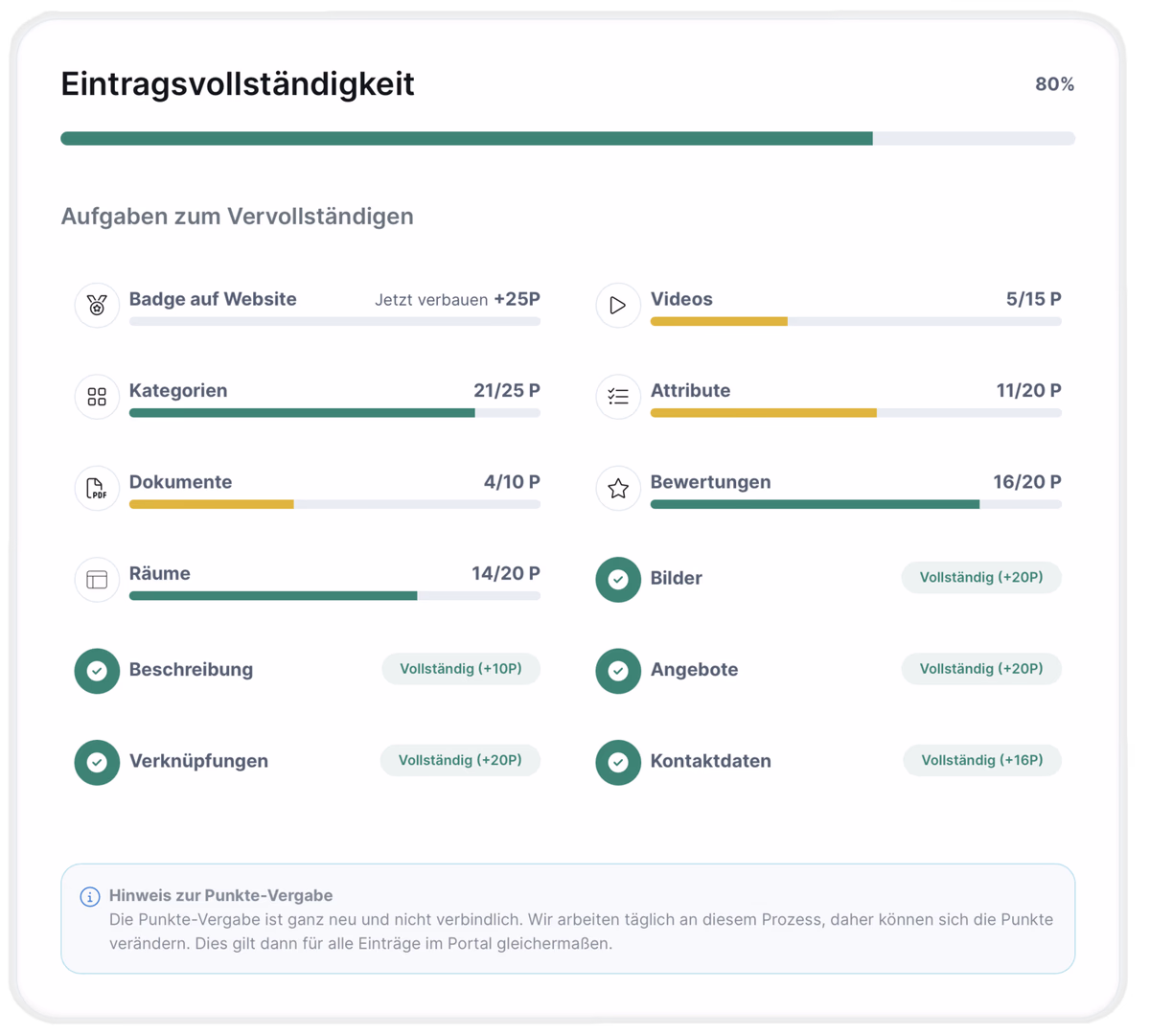Click the Vollständig (+16P) badge
Image resolution: width=1150 pixels, height=1036 pixels.
click(982, 760)
